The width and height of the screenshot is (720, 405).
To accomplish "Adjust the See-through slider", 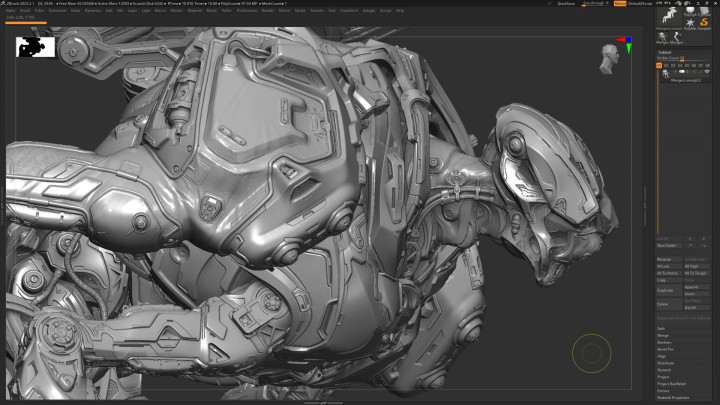I will pos(594,4).
